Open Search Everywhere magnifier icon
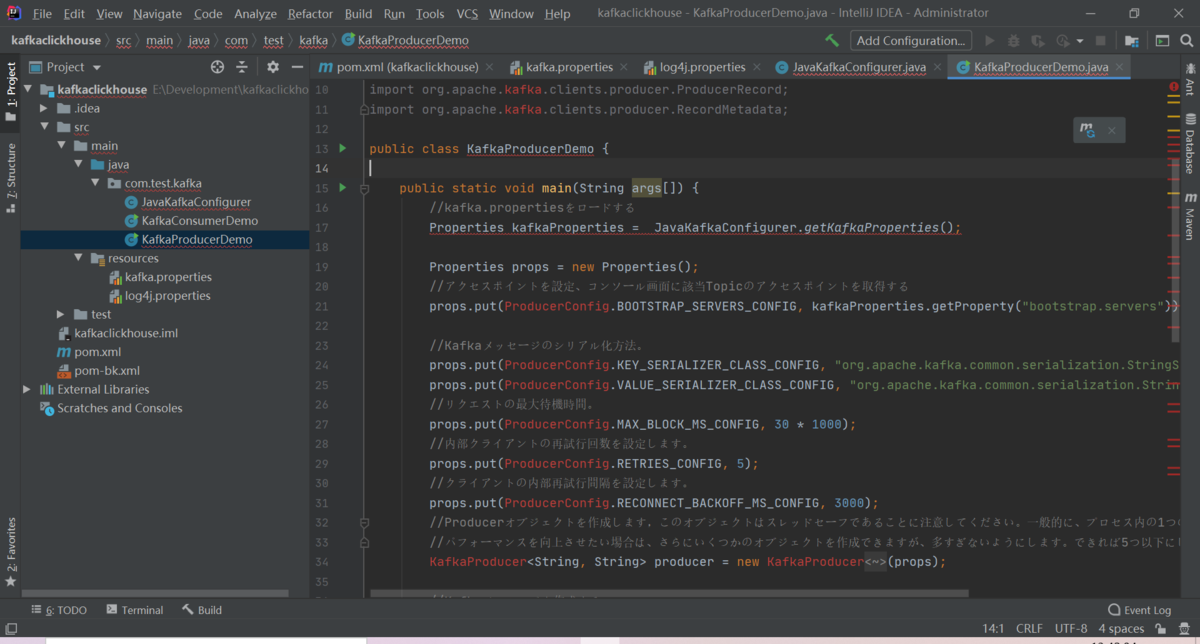 coord(1186,41)
